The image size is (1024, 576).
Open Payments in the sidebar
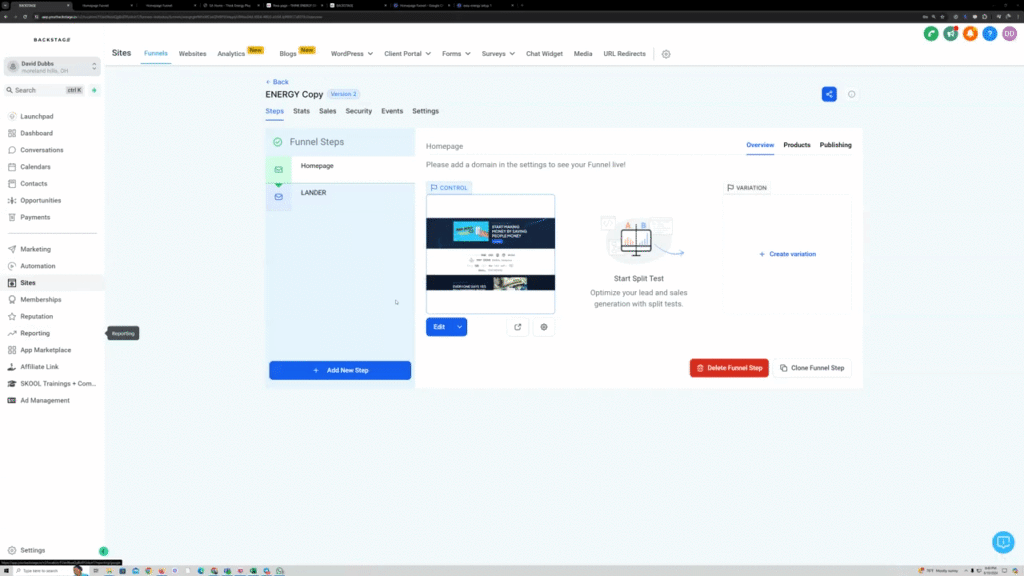35,217
